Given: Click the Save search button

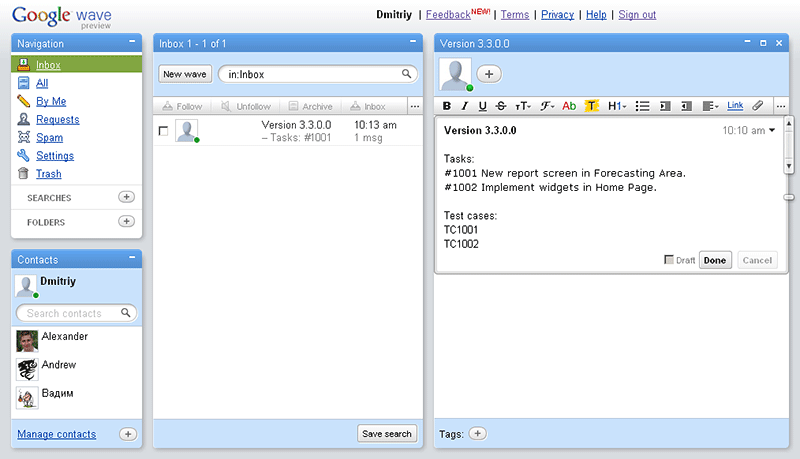Looking at the screenshot, I should tap(387, 434).
